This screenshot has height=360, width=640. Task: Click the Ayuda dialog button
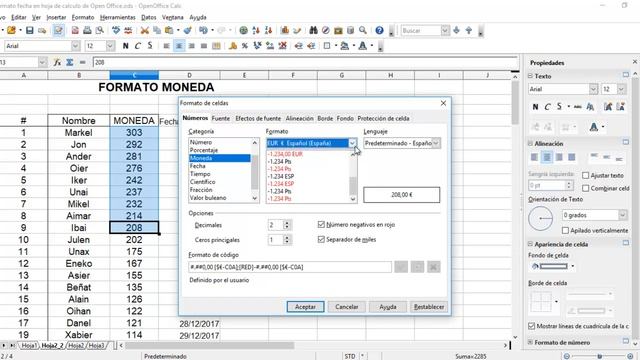pyautogui.click(x=388, y=307)
